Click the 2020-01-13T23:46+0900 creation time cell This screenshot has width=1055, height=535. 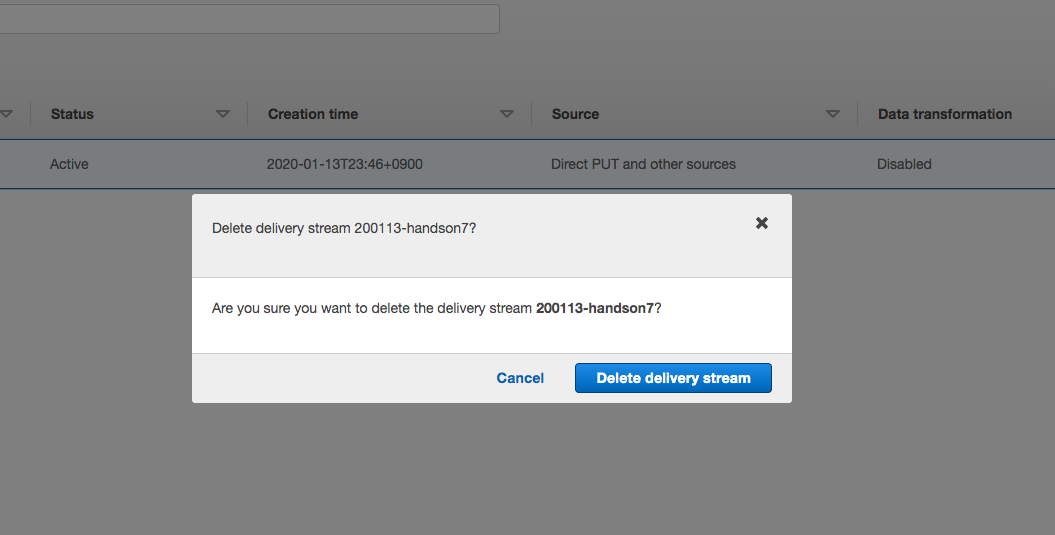(x=344, y=164)
